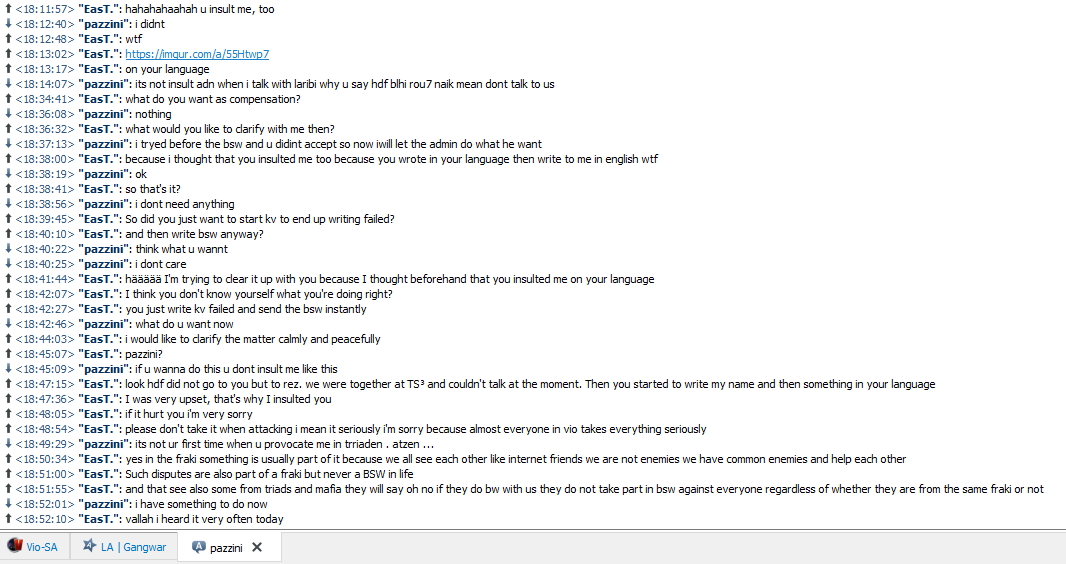Click the outgoing arrow at 18:52:10 message
1066x564 pixels.
[8, 519]
